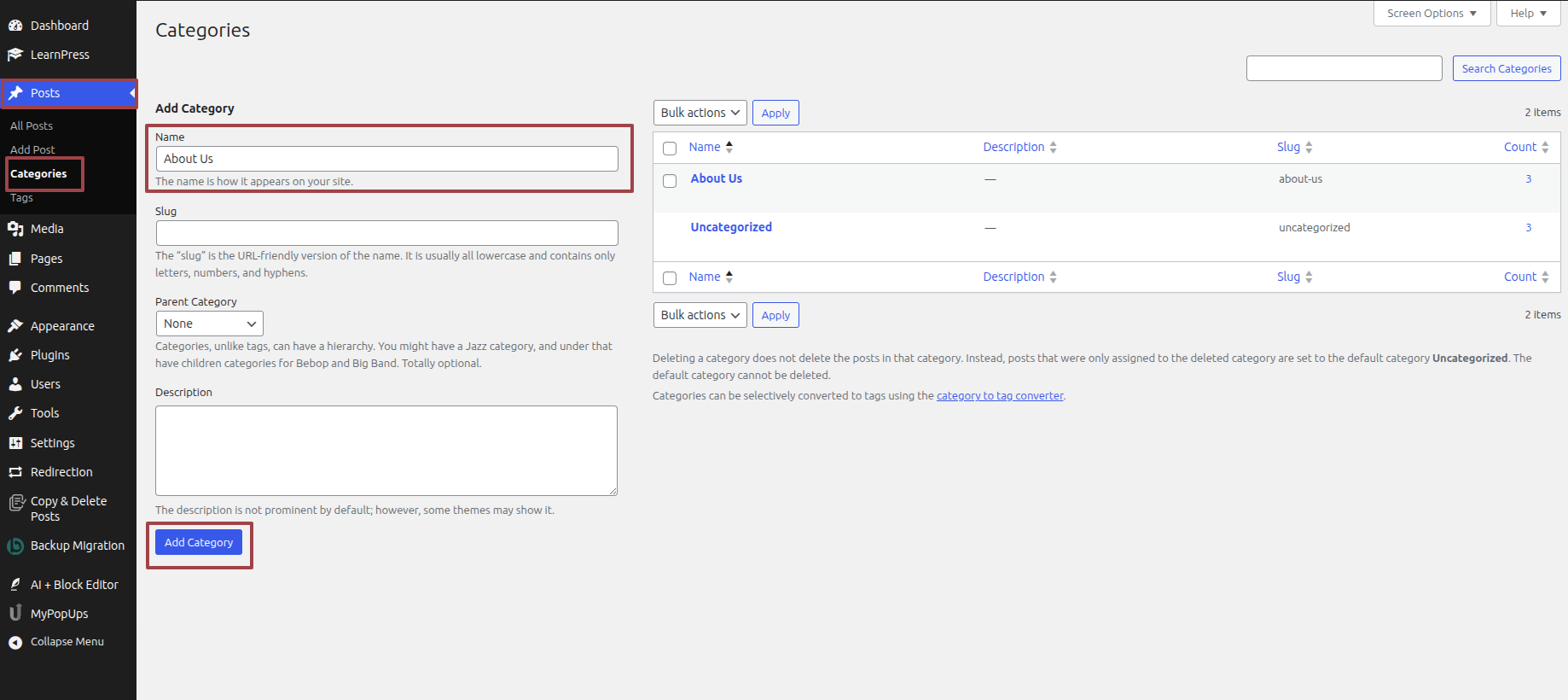This screenshot has width=1568, height=700.
Task: Click the Appearance paintbrush icon
Action: coord(15,326)
